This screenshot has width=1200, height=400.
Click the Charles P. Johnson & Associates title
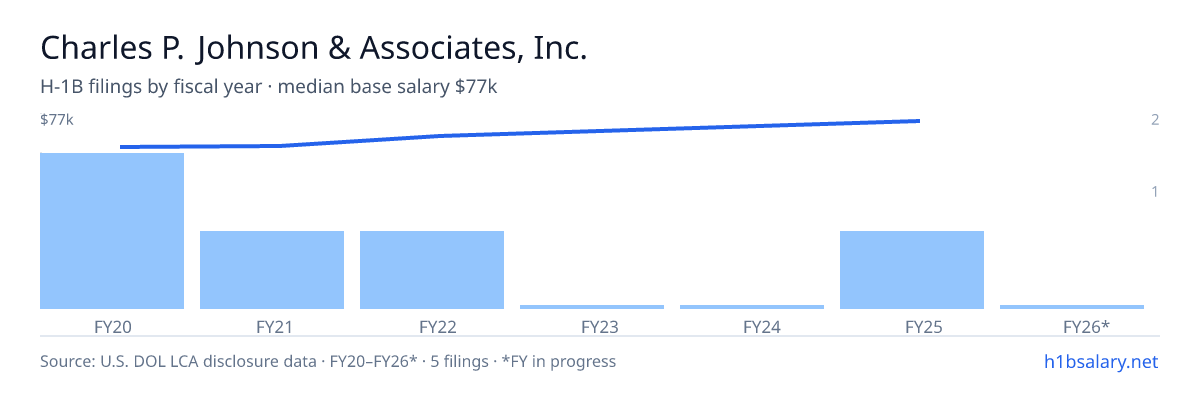click(313, 49)
